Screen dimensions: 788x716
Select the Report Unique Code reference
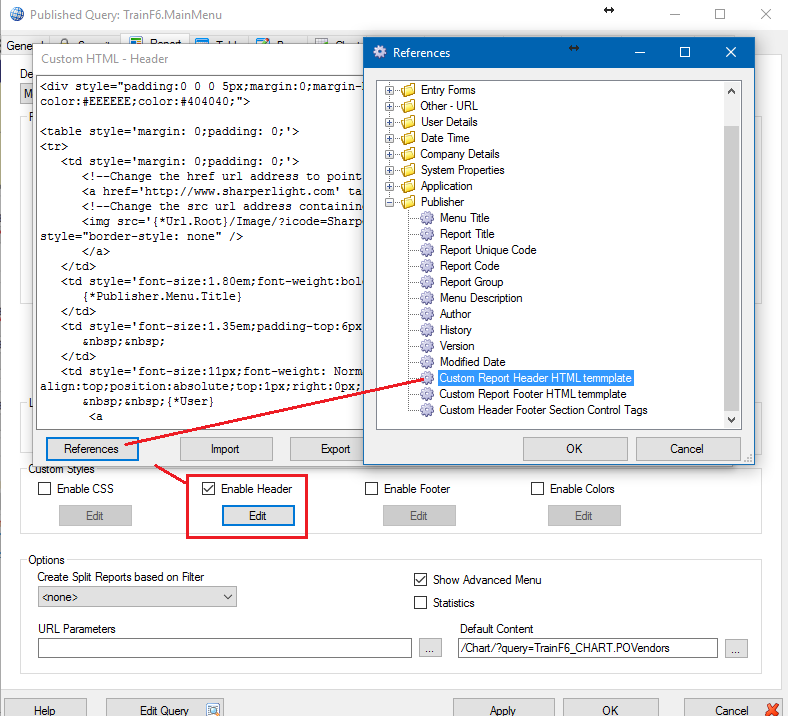click(488, 250)
